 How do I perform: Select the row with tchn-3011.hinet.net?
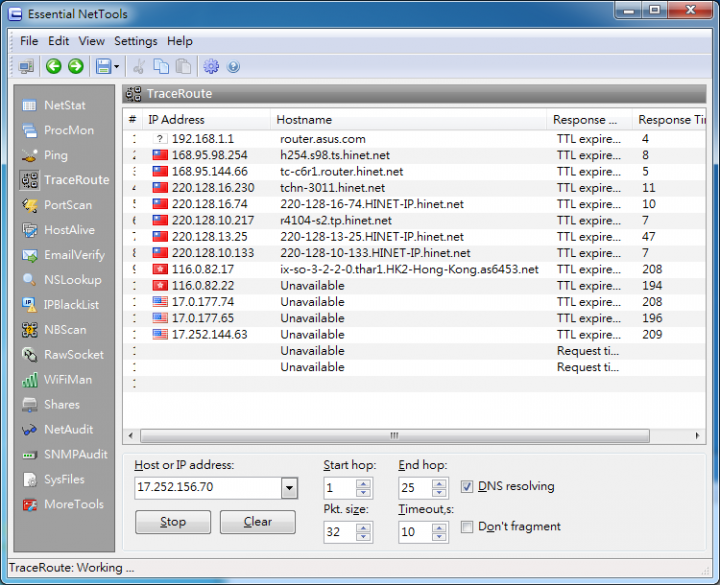414,188
